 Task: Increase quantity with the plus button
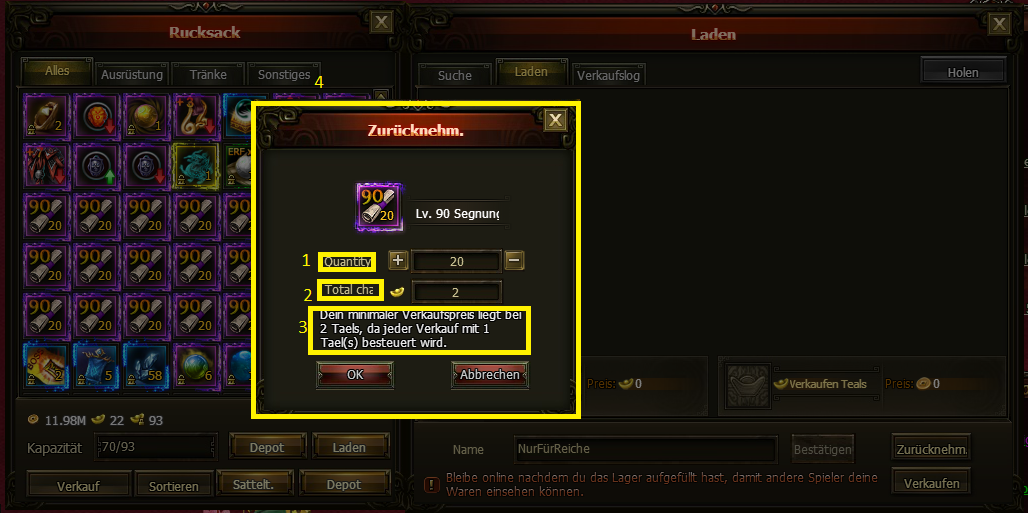coord(398,260)
